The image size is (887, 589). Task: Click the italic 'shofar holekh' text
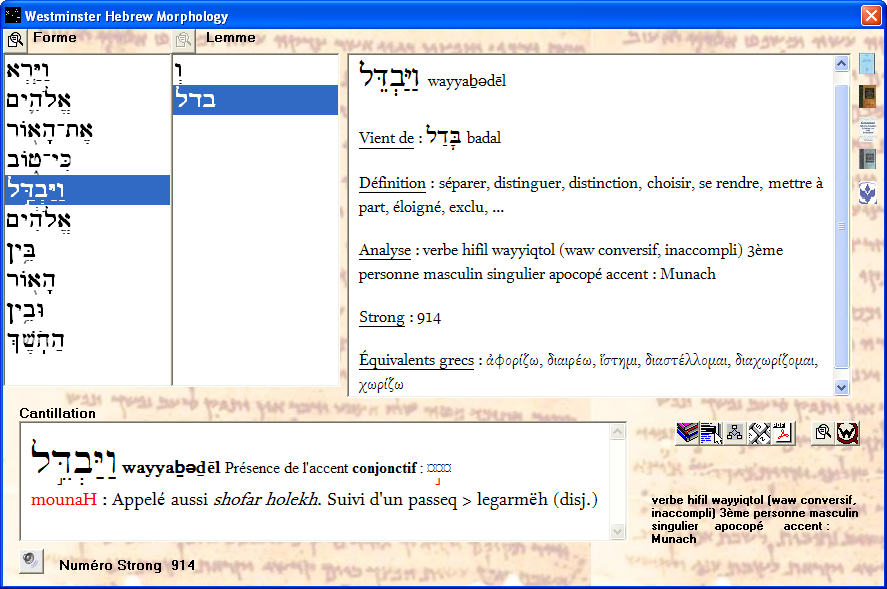pyautogui.click(x=266, y=500)
